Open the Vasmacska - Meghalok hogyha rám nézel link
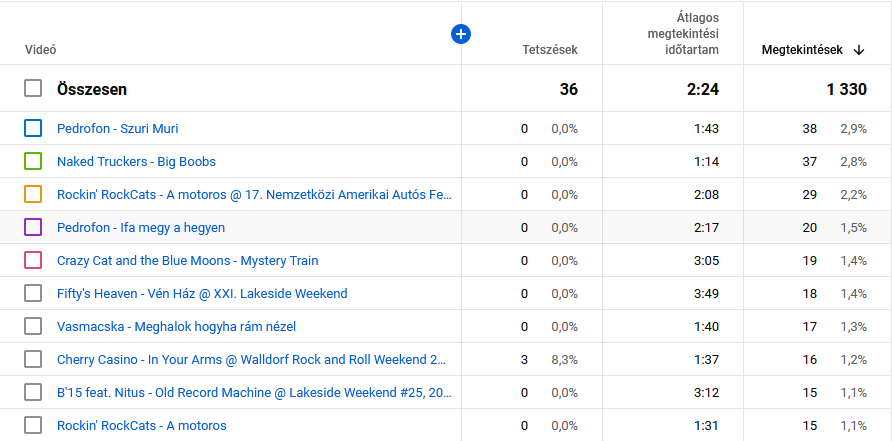The width and height of the screenshot is (892, 441). pyautogui.click(x=176, y=326)
